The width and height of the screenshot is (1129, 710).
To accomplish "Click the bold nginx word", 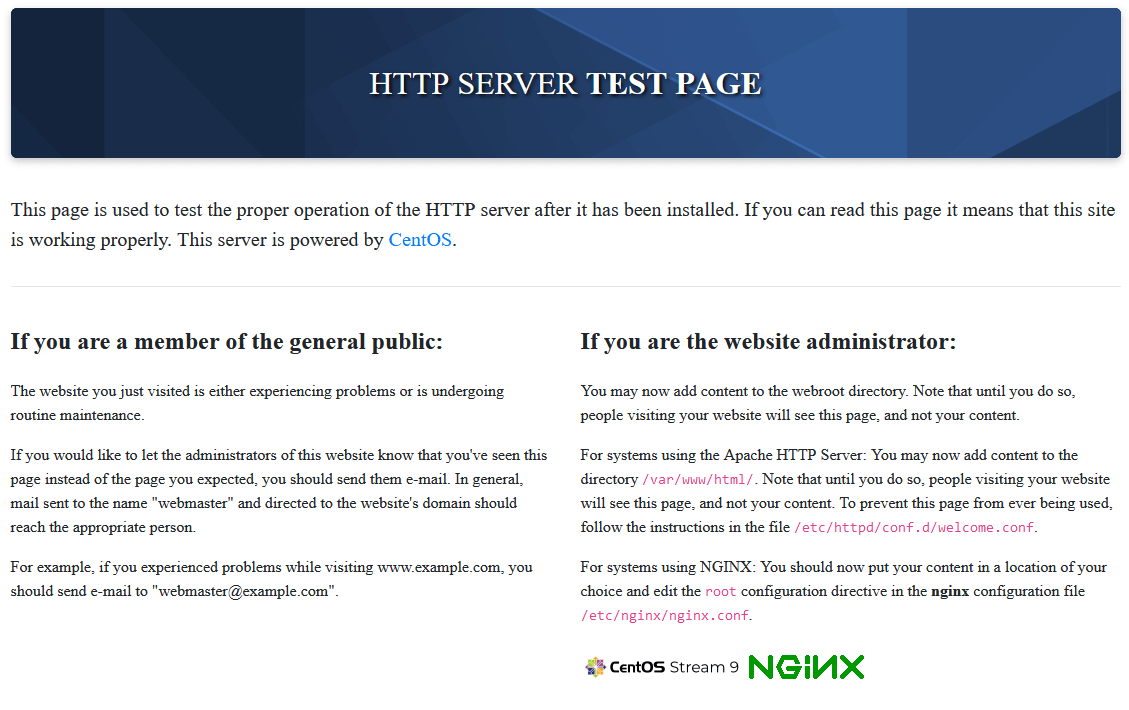I will coord(950,591).
